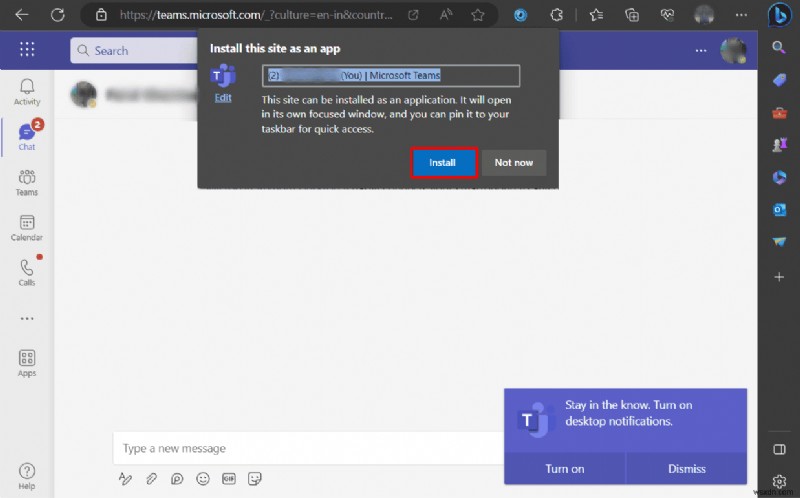Open Teams Help

[x=27, y=476]
